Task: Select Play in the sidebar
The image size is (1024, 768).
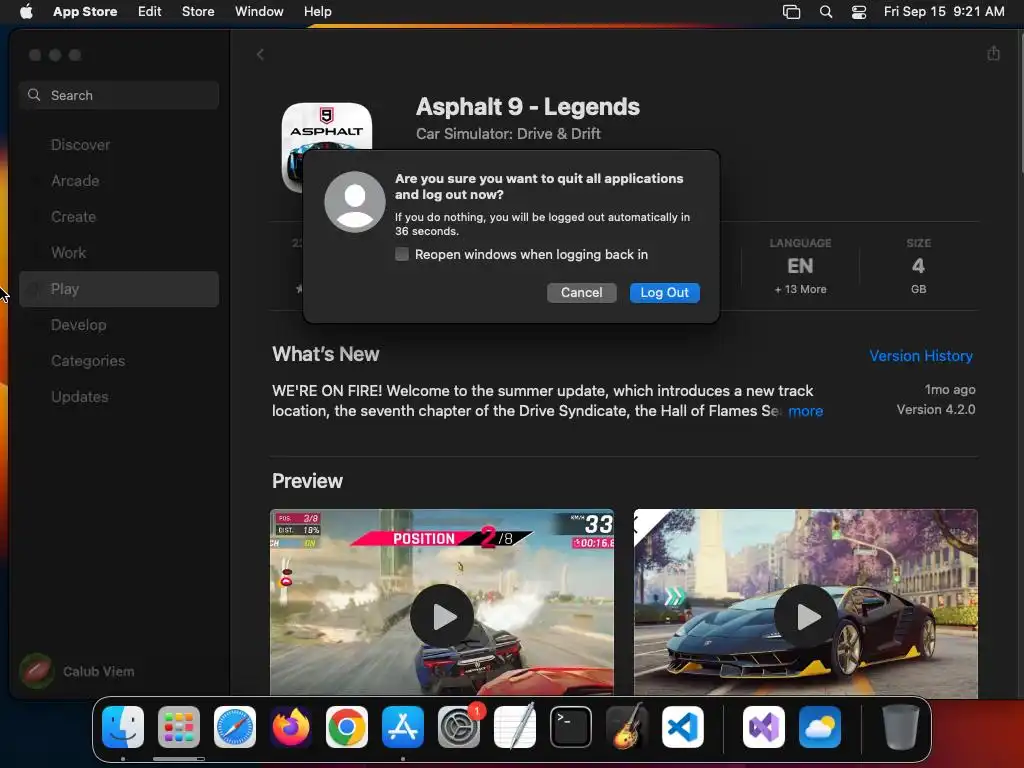Action: pyautogui.click(x=119, y=289)
